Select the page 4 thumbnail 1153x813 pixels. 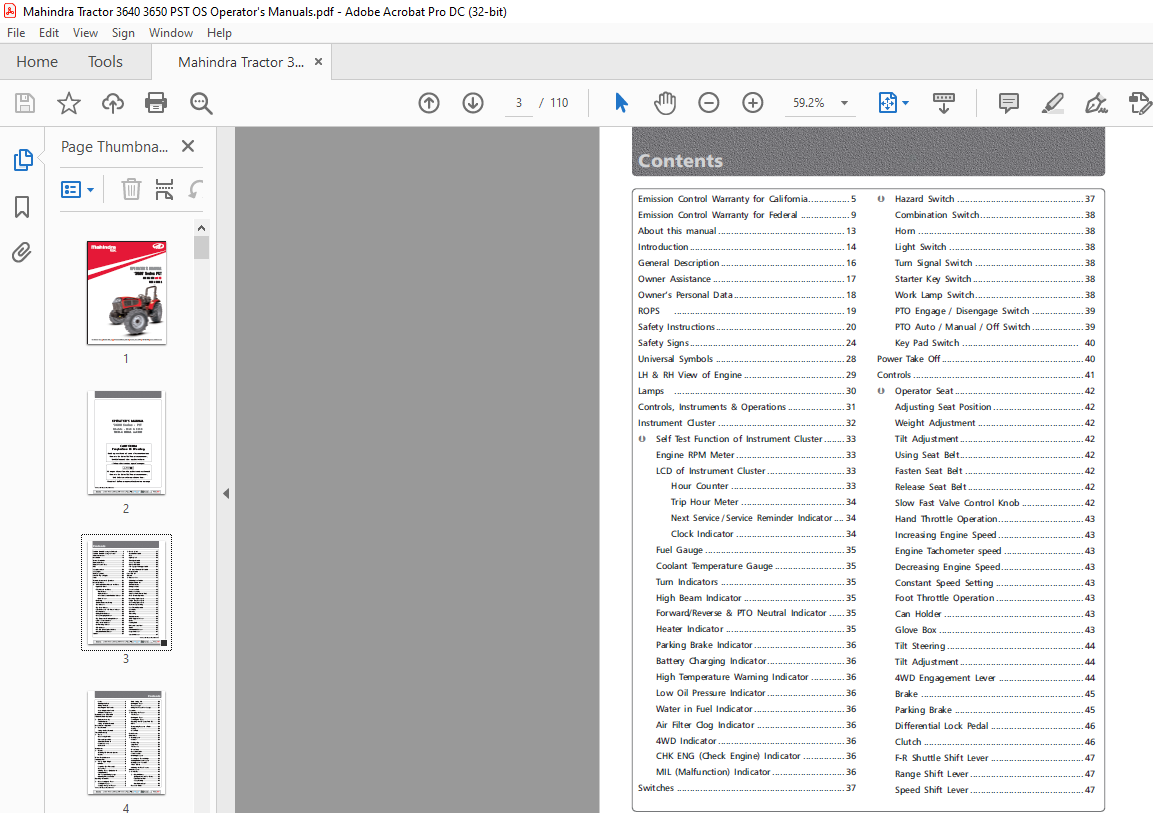126,742
